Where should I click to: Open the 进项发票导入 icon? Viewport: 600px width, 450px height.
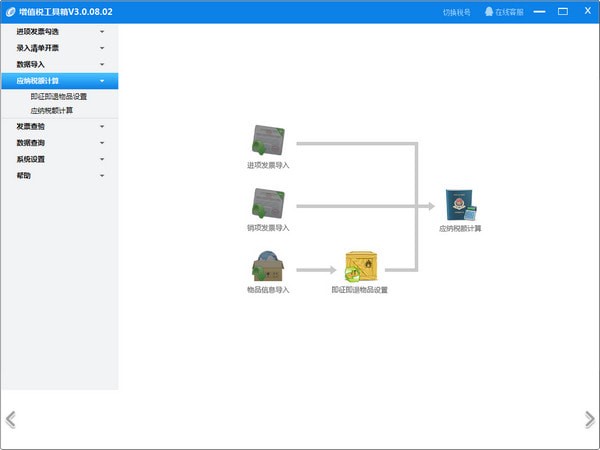click(268, 140)
